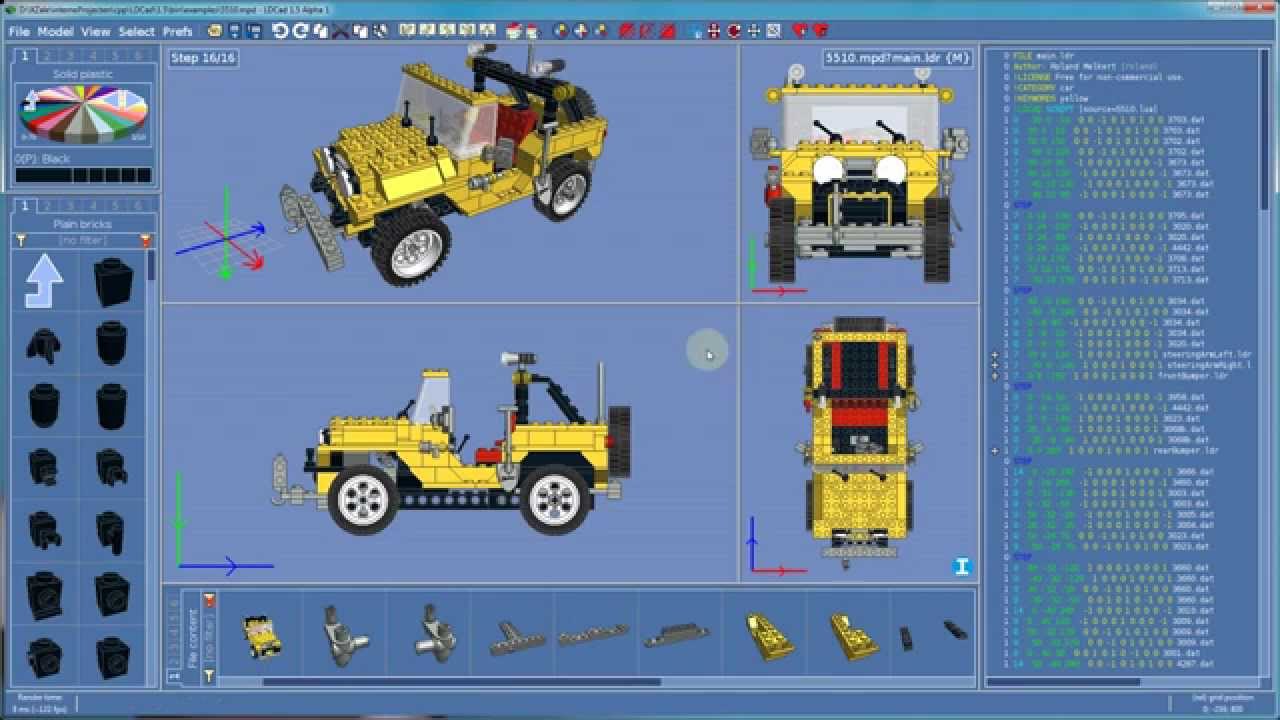Open the View menu
Screen dimensions: 1280x720
(95, 31)
